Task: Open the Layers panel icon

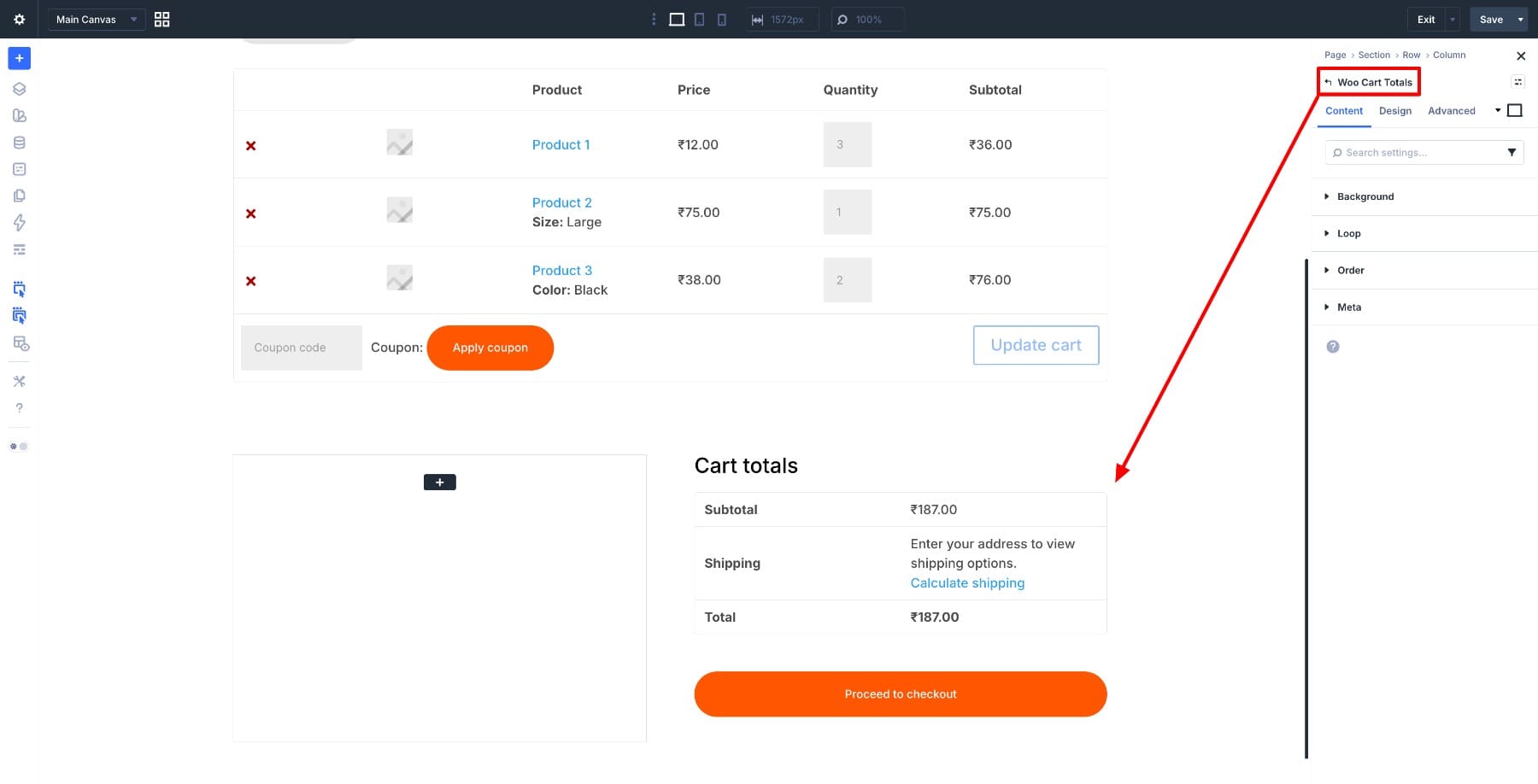Action: point(19,89)
